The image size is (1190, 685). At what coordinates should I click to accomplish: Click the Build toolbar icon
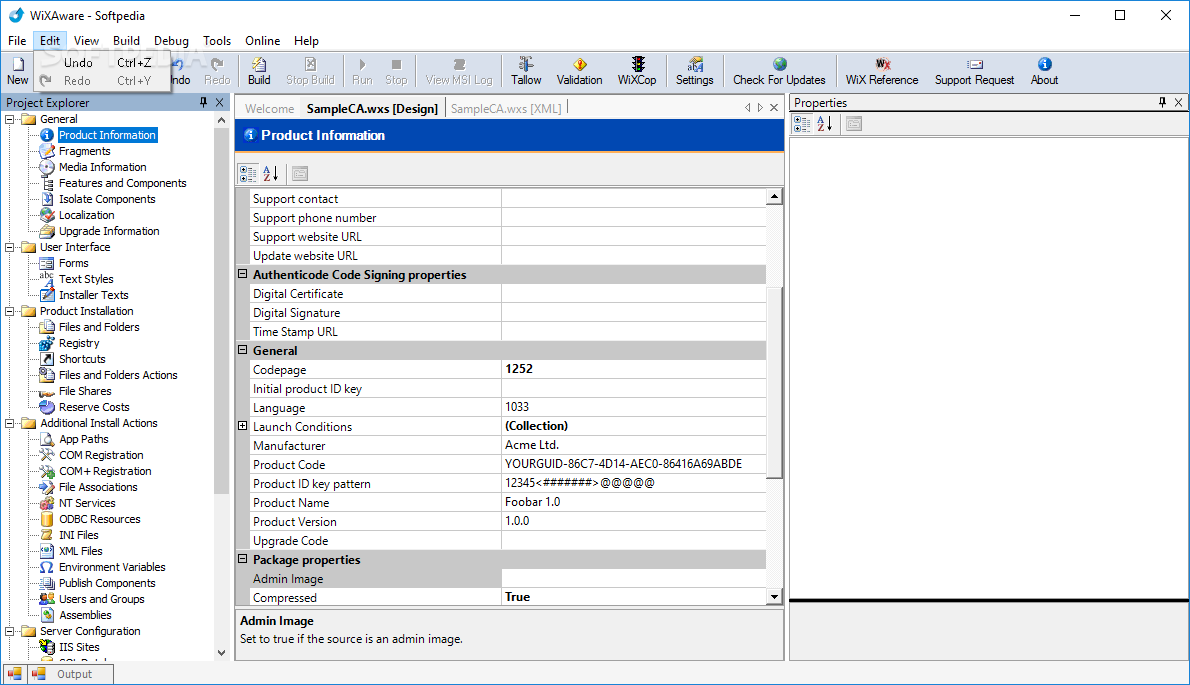(259, 71)
